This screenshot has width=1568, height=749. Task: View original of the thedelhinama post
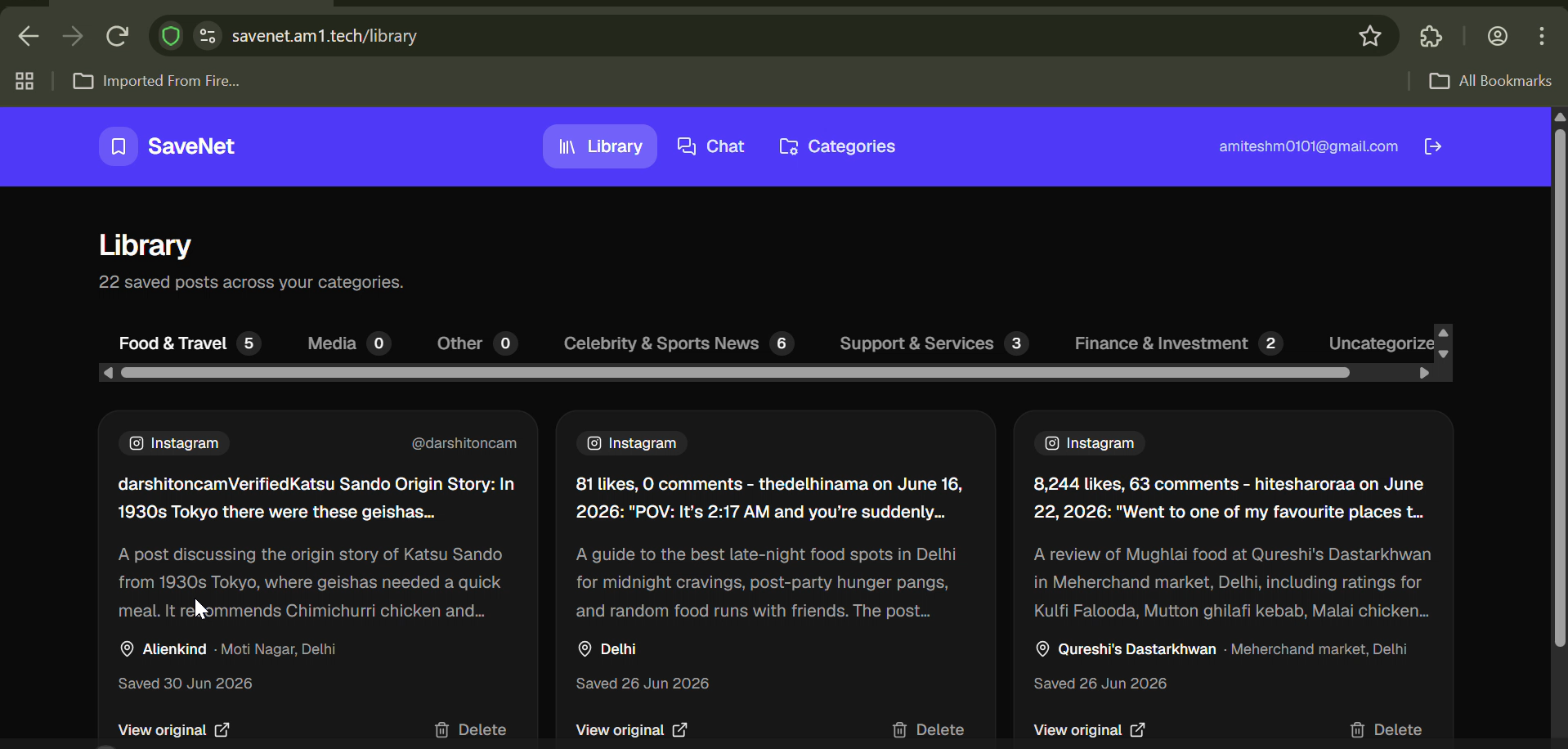[x=632, y=730]
